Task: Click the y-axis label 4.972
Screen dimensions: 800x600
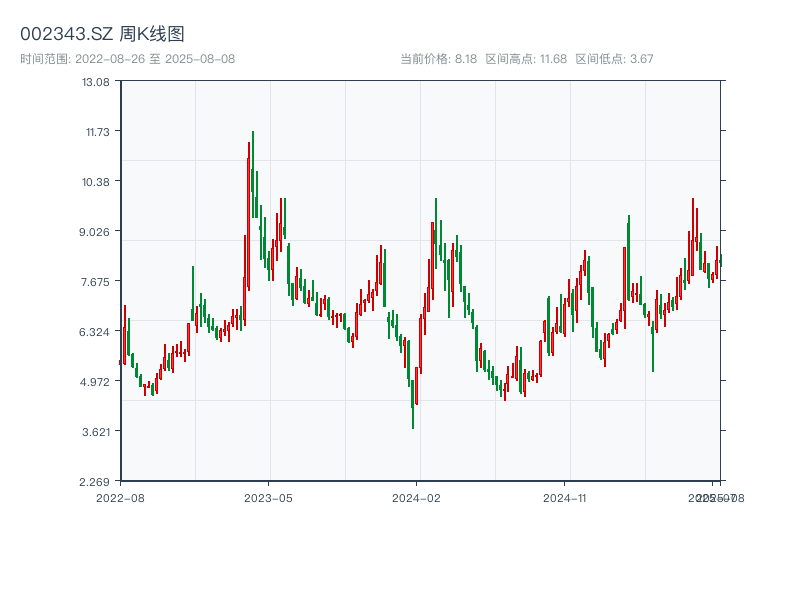Action: [94, 382]
